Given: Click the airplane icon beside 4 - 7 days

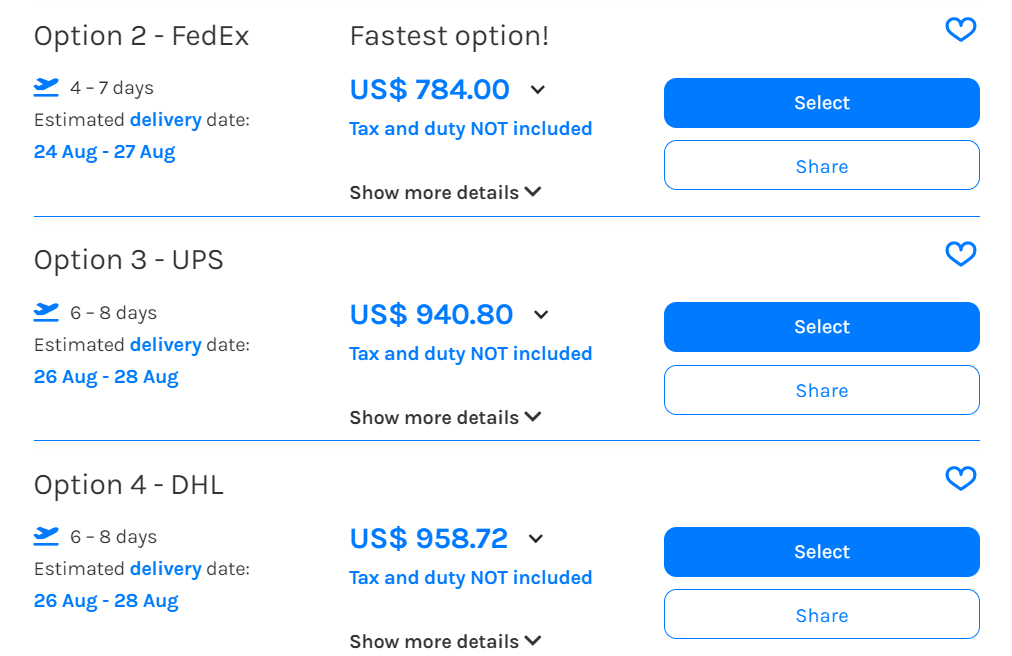Looking at the screenshot, I should 46,87.
